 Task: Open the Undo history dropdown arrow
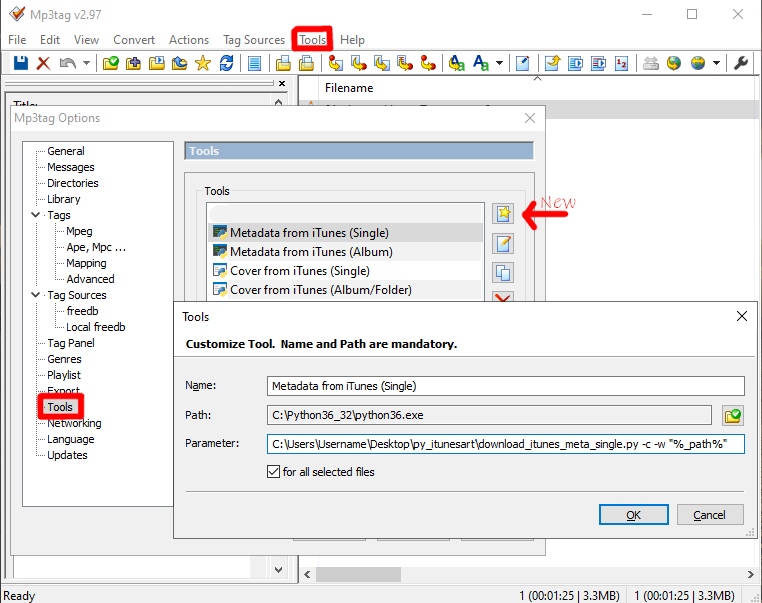coord(86,63)
